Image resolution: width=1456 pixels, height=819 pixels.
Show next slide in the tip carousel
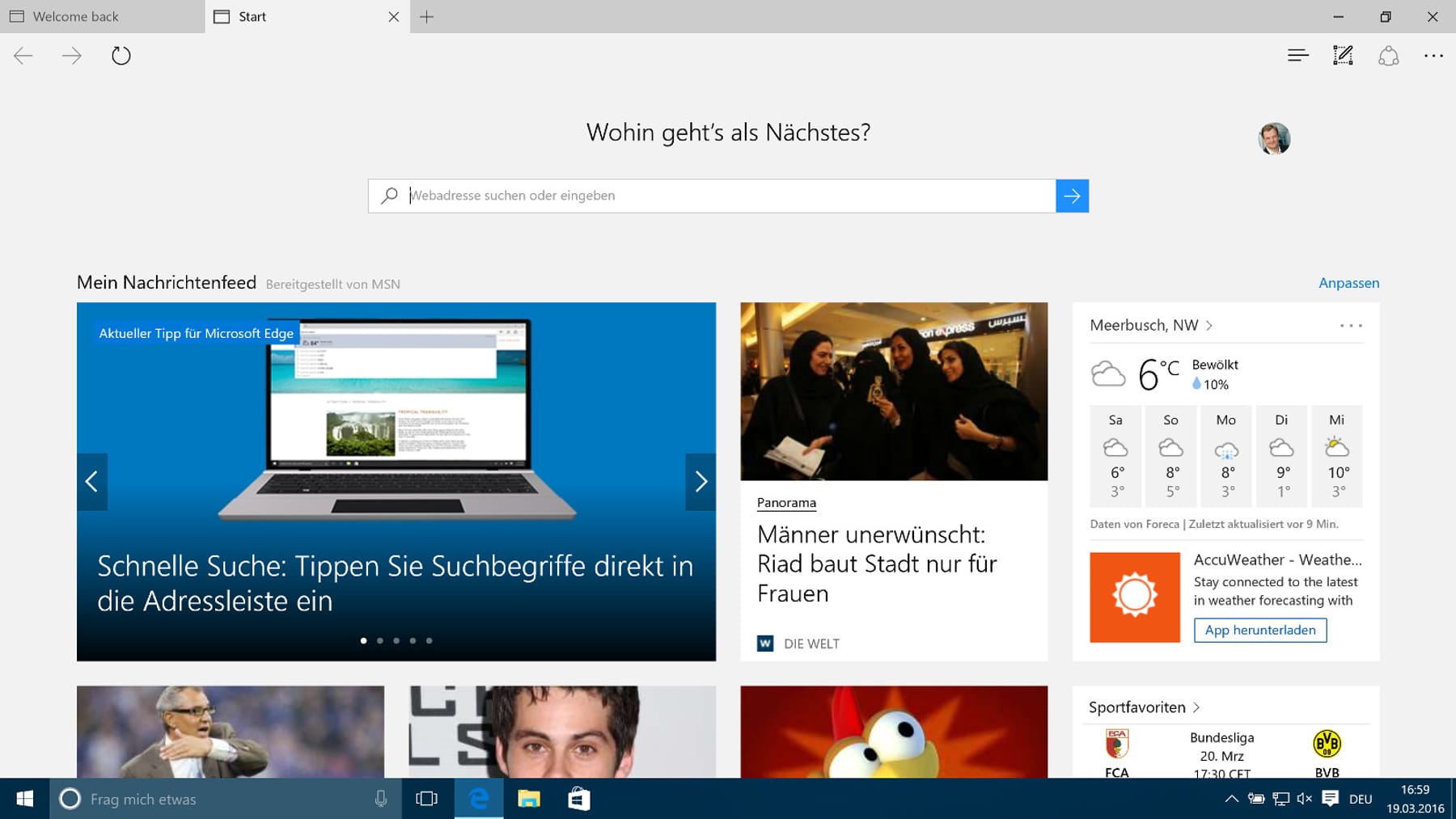point(700,482)
